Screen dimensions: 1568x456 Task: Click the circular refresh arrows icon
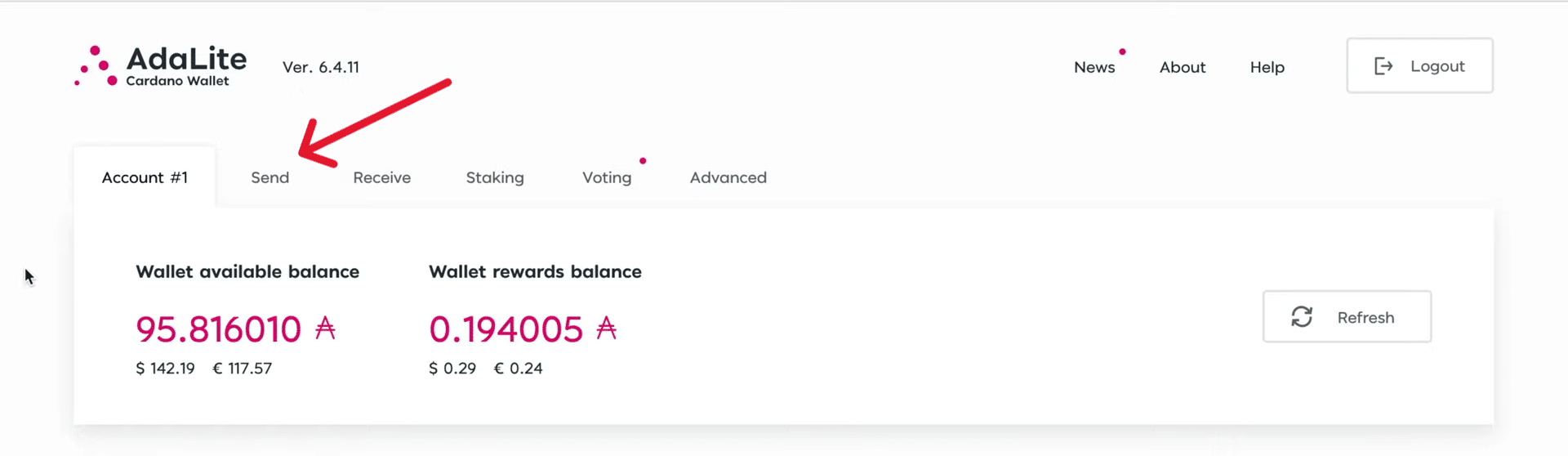1302,317
